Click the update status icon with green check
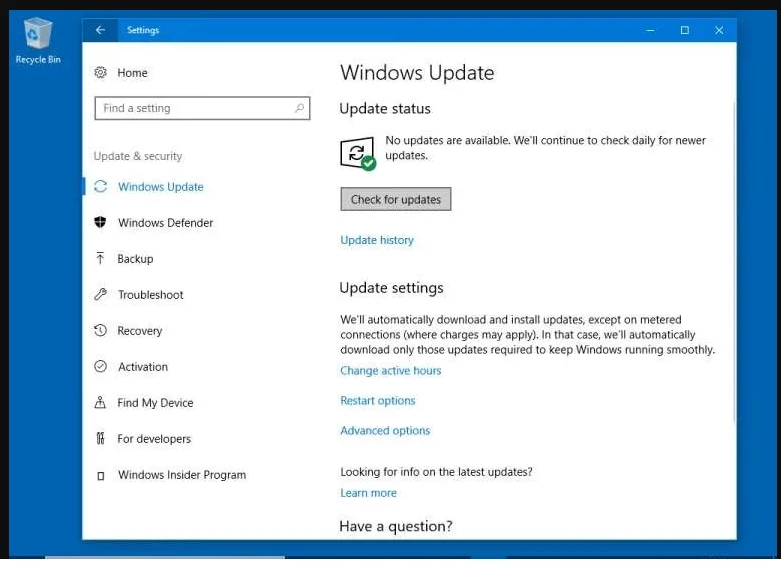781x564 pixels. point(358,153)
